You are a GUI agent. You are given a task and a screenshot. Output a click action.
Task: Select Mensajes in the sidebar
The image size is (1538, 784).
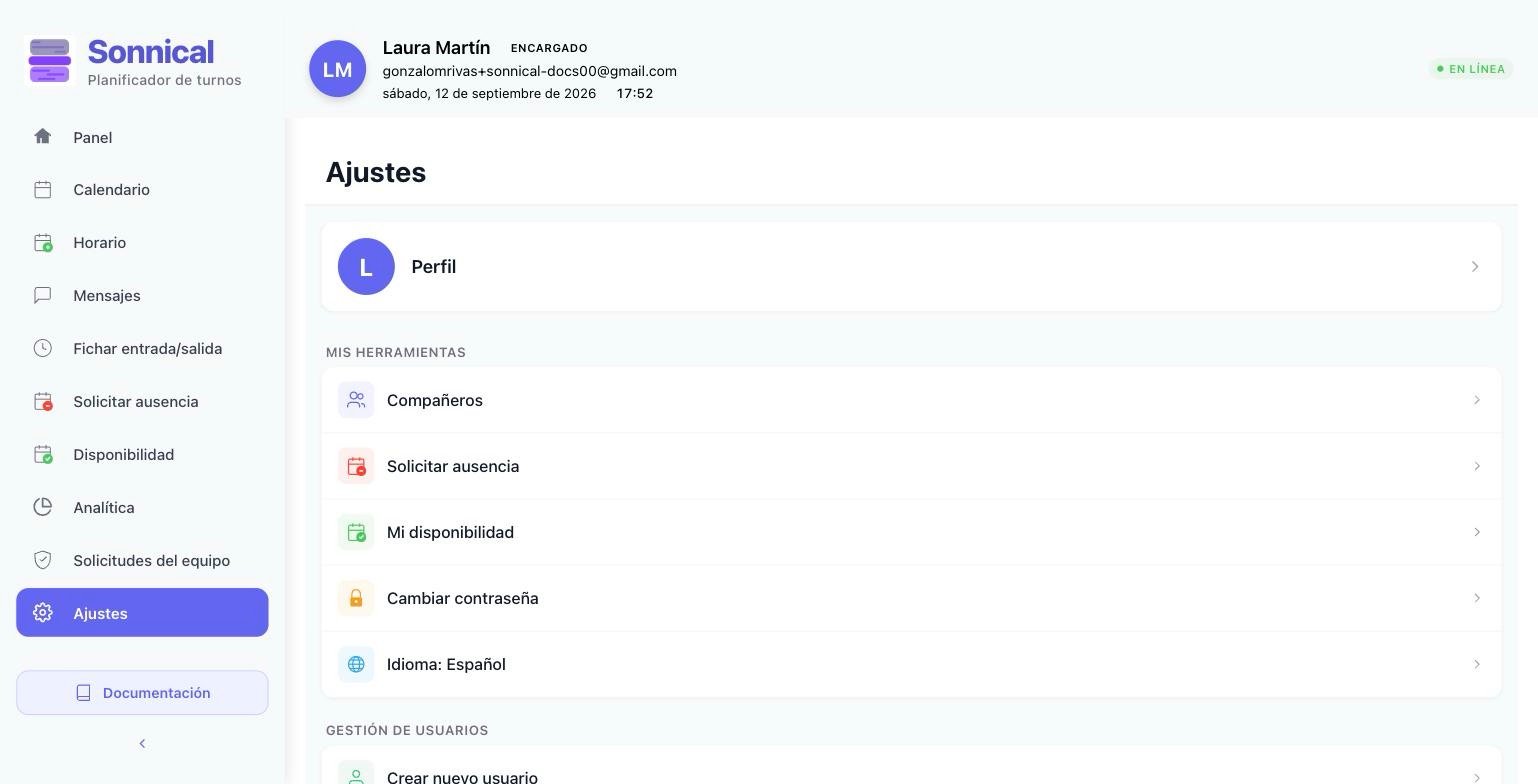coord(142,295)
